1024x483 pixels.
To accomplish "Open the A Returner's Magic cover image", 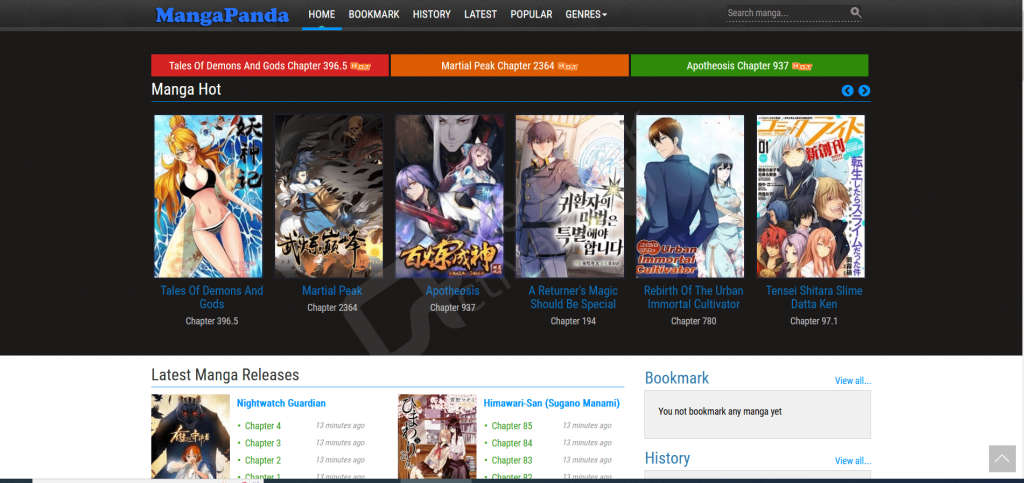I will point(569,196).
